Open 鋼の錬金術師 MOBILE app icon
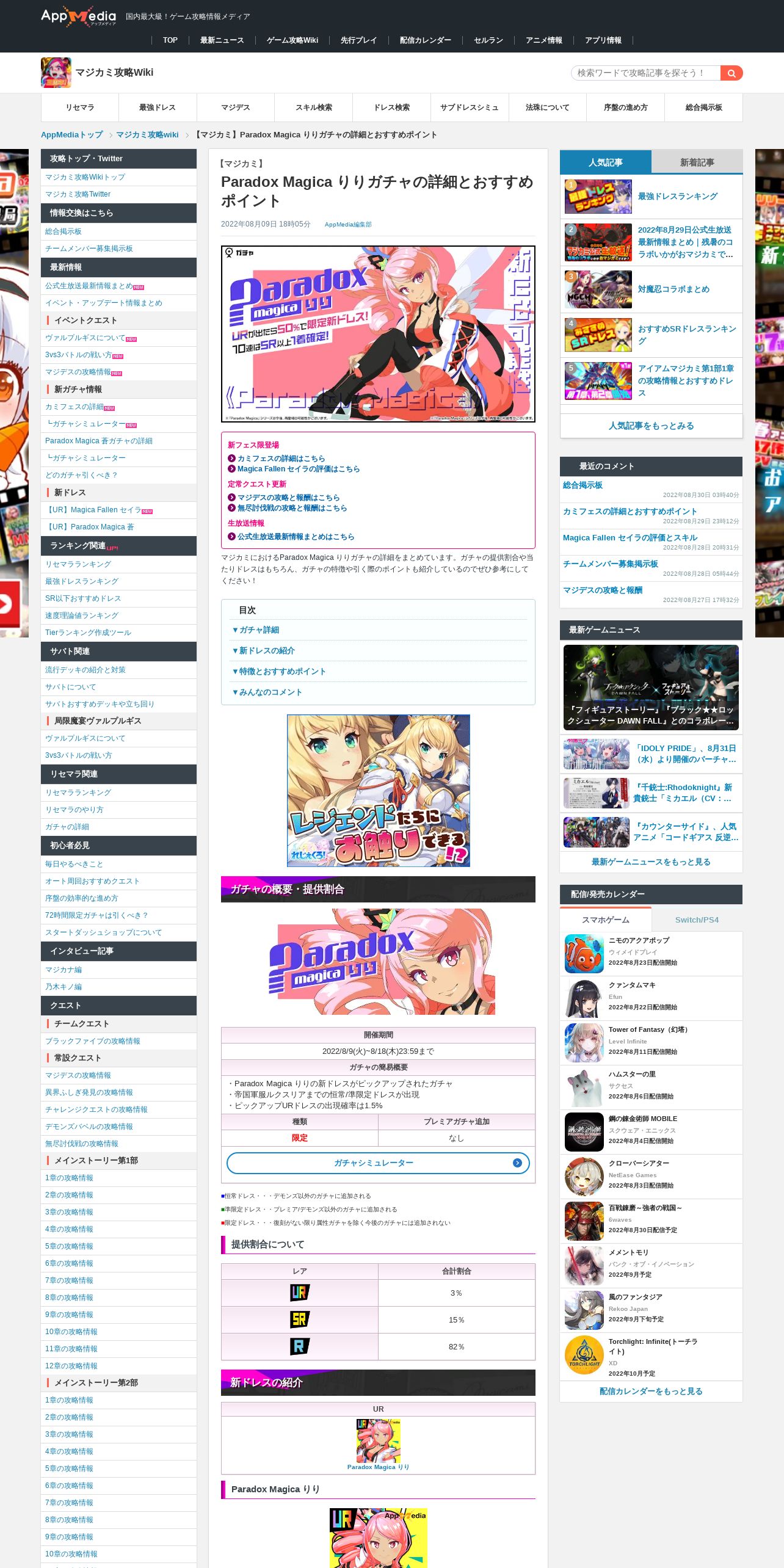 (x=584, y=1132)
